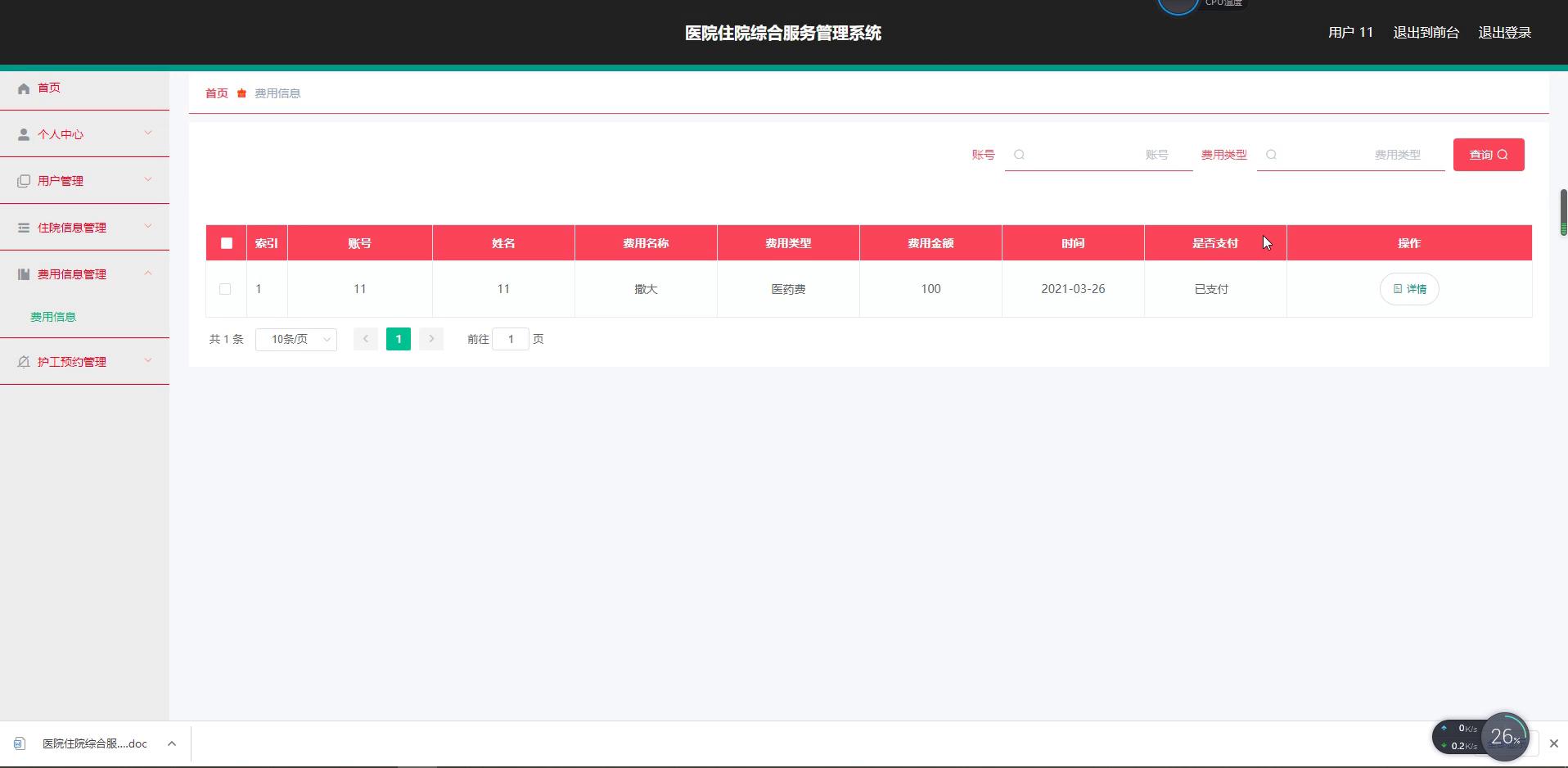Open 首页 in the sidebar menu
Screen dimensions: 1568x768
84,88
